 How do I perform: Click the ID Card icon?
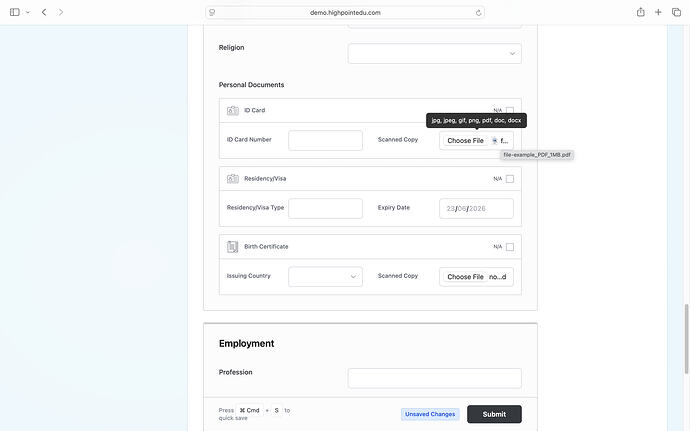click(233, 111)
